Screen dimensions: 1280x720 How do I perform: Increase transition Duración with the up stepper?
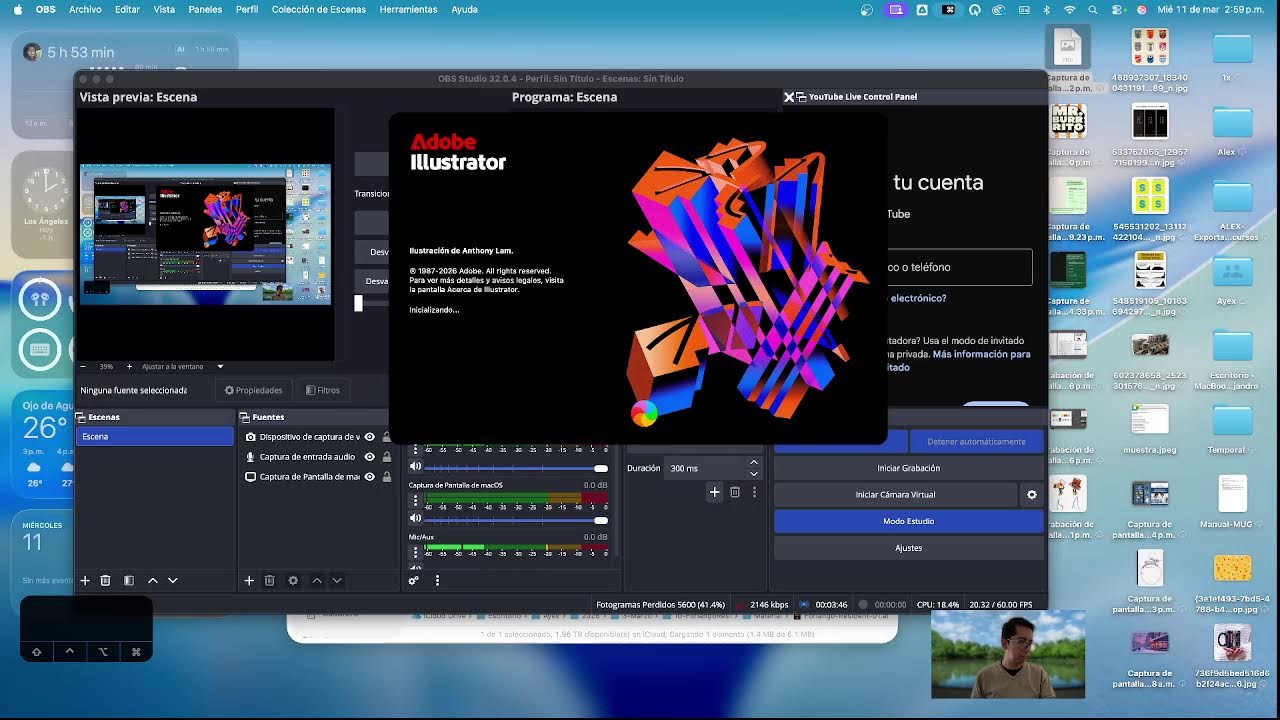click(x=753, y=463)
